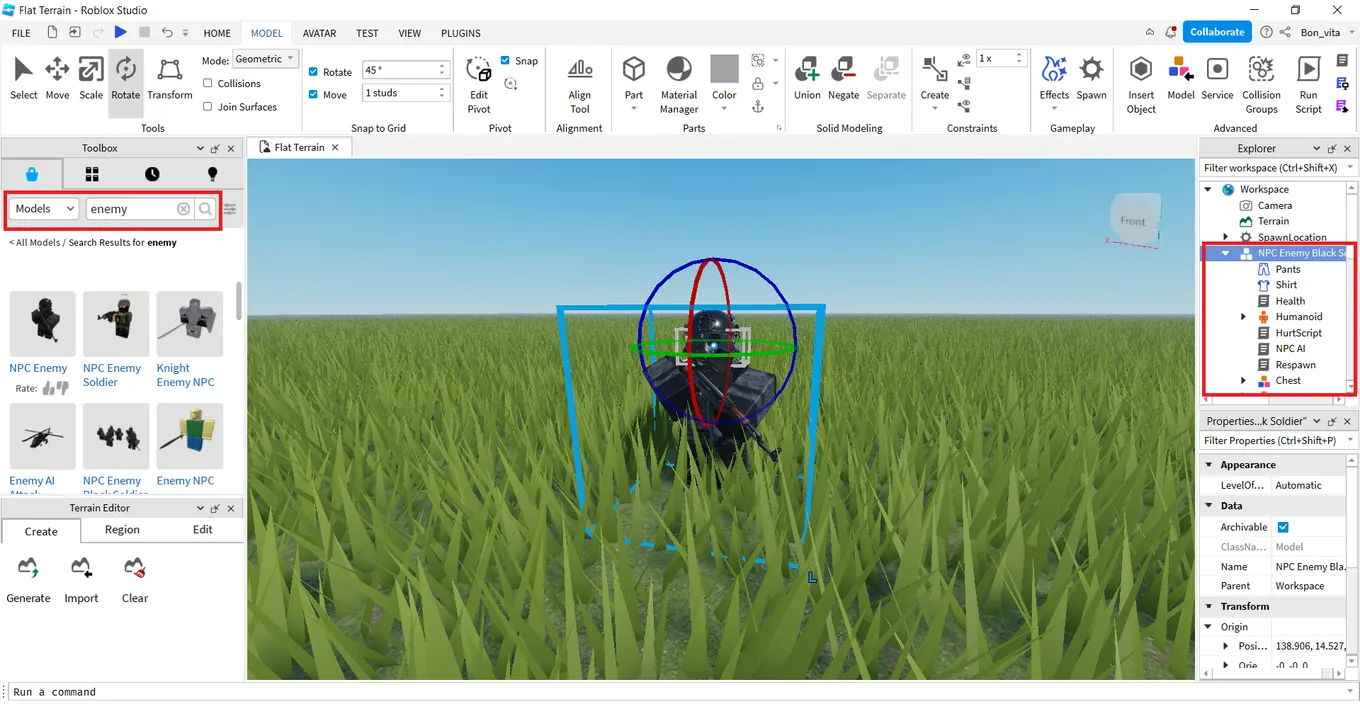Switch to the PLUGINS ribbon tab
Viewport: 1360px width, 721px height.
[460, 33]
